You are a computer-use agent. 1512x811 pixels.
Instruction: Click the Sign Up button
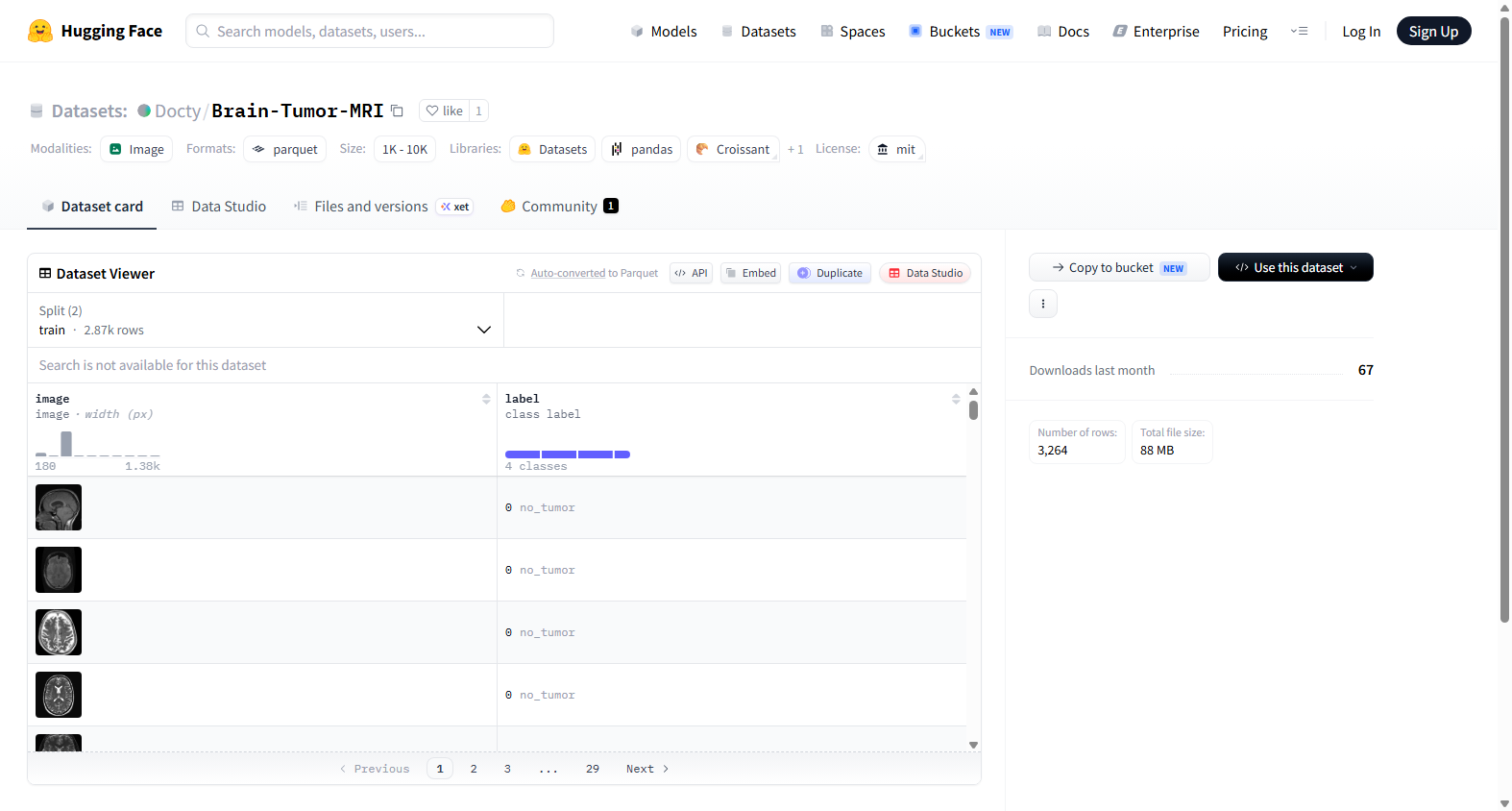point(1433,31)
